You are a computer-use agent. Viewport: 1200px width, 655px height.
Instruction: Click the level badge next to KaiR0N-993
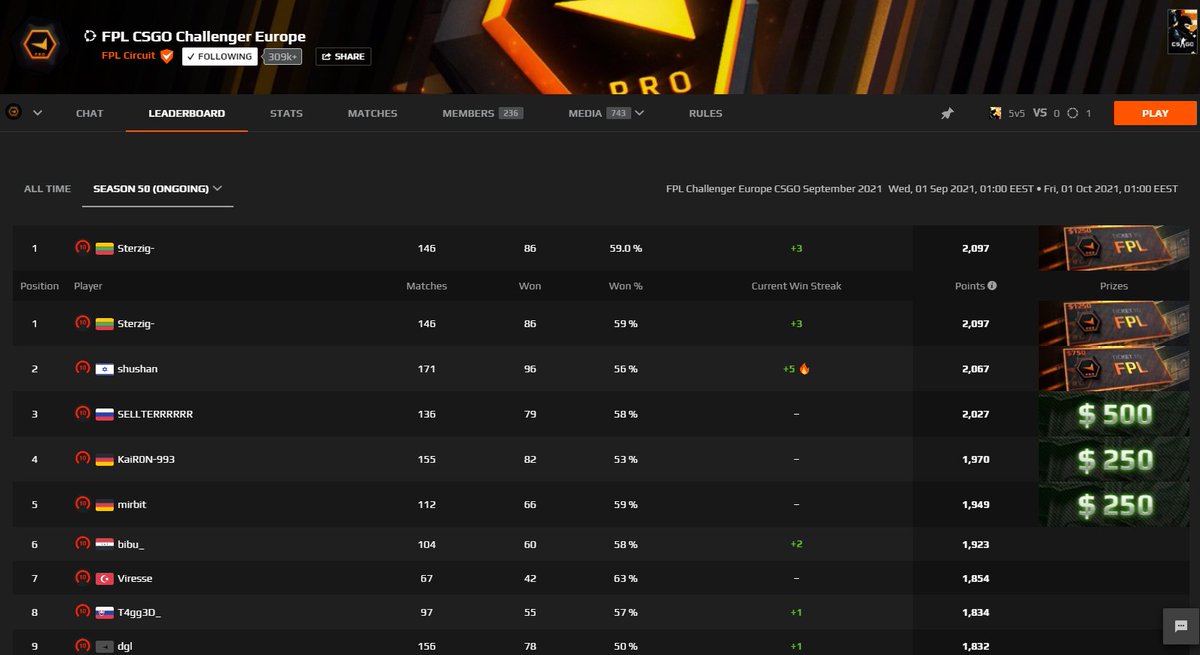(x=82, y=458)
